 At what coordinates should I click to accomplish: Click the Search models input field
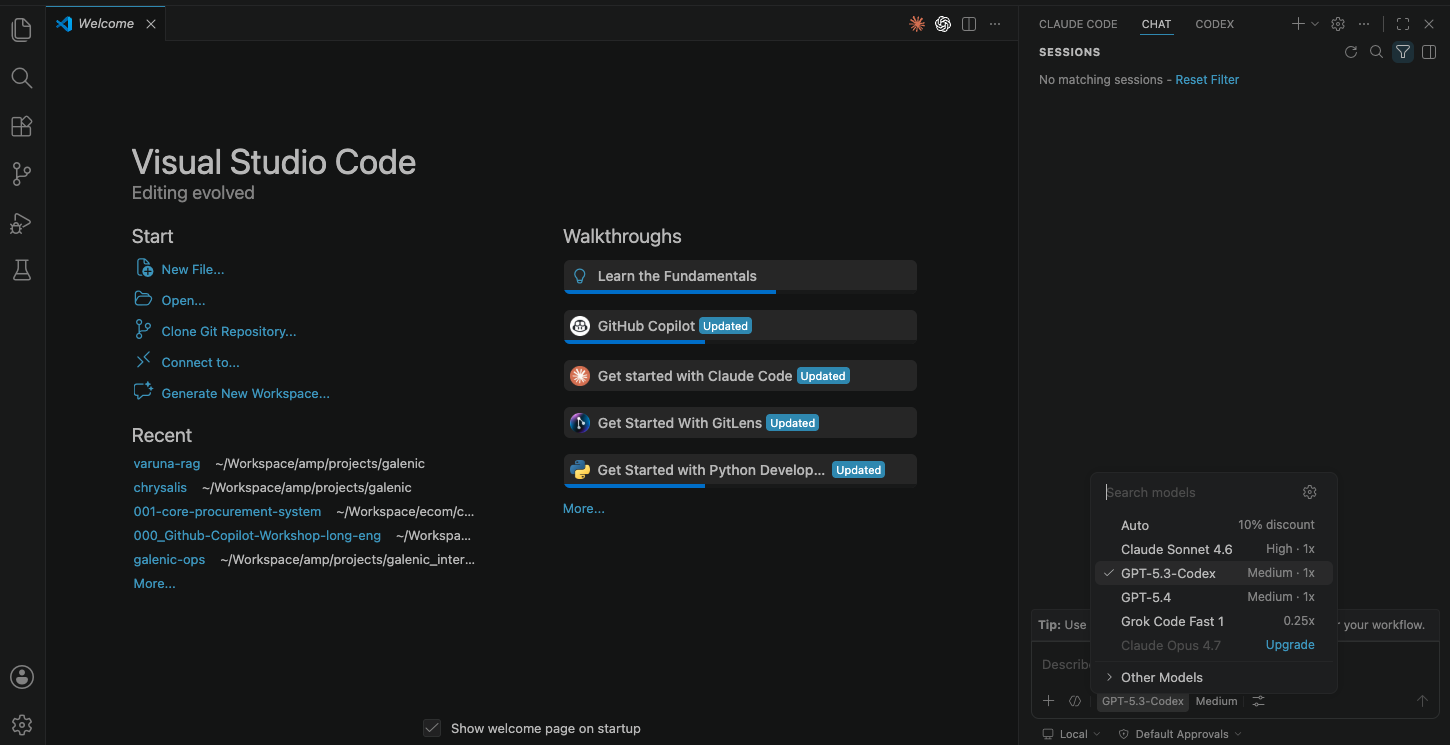click(x=1199, y=492)
